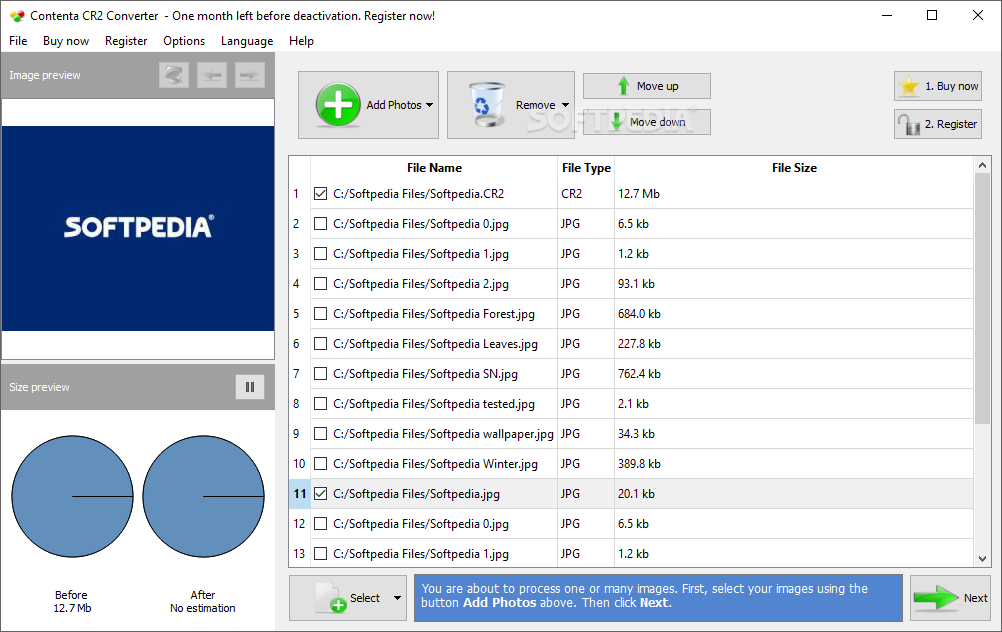Click the previous image arrow in Image preview
Image resolution: width=1002 pixels, height=632 pixels.
tap(212, 75)
